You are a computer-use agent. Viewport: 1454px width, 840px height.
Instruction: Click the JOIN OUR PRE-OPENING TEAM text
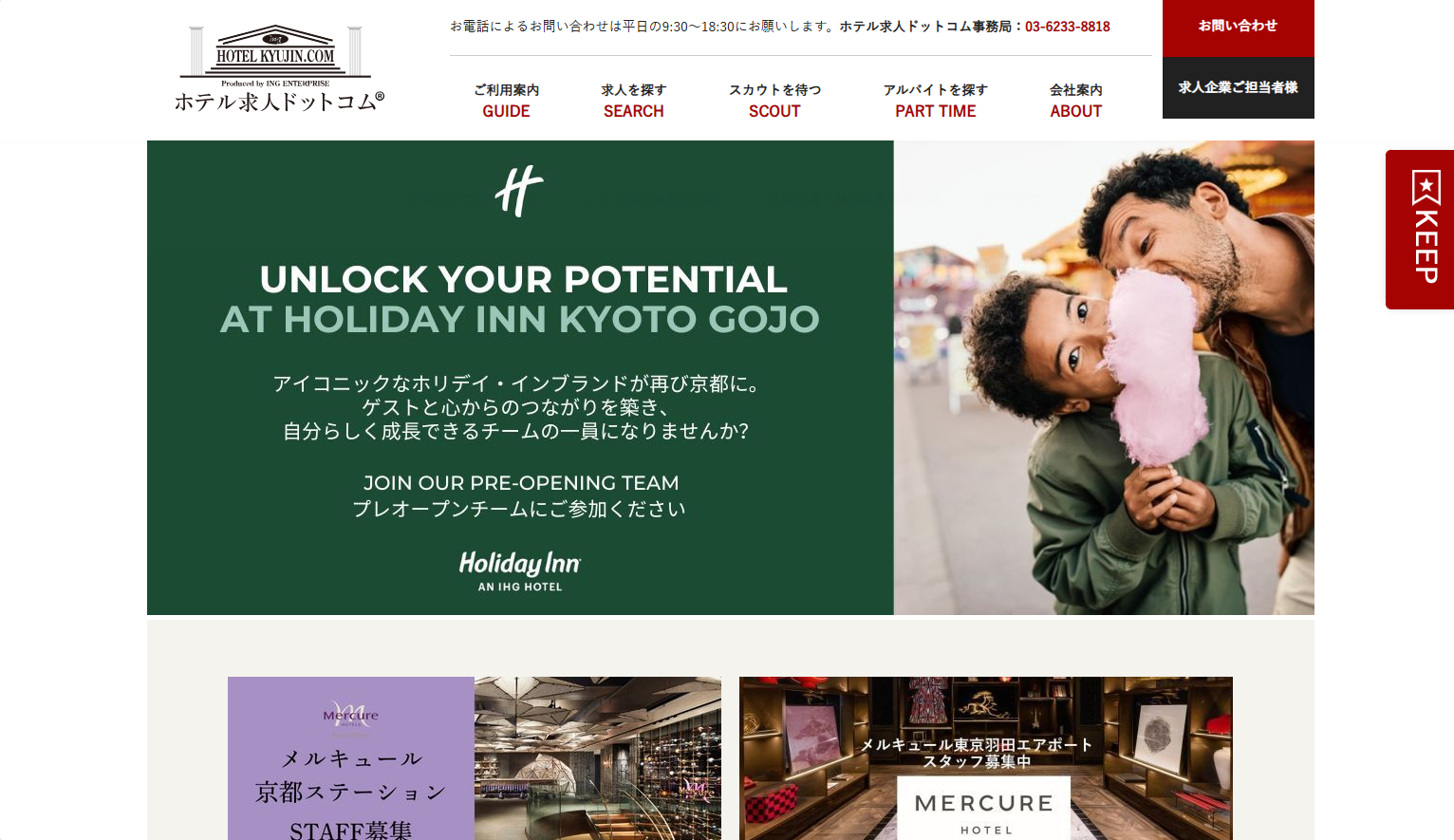pos(521,483)
